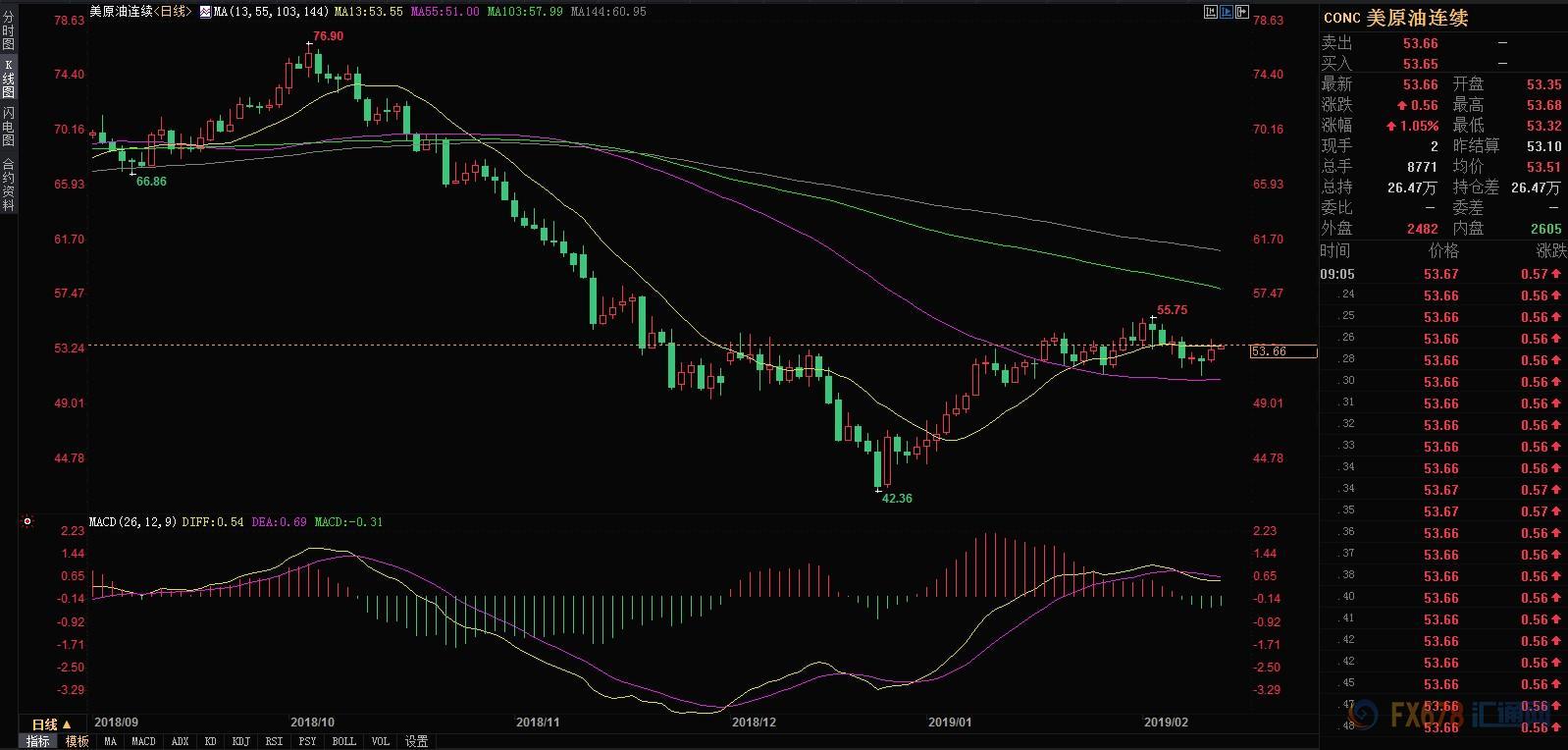Select the 模板 bottom tab
Image resolution: width=1568 pixels, height=750 pixels.
77,741
